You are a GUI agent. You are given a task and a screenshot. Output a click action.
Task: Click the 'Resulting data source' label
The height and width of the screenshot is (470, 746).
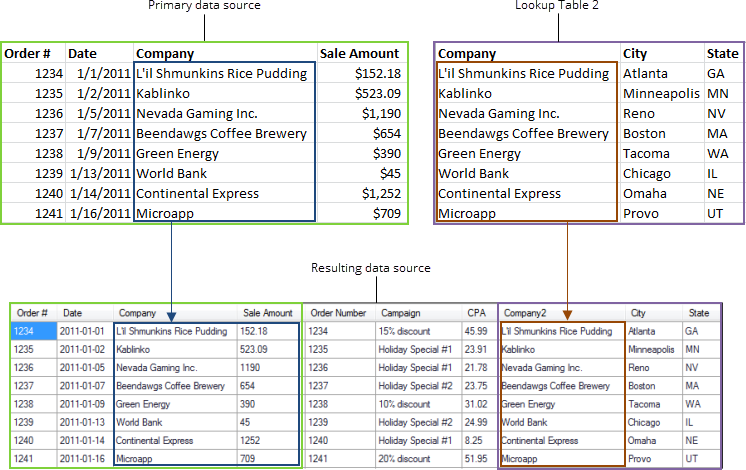click(x=371, y=268)
